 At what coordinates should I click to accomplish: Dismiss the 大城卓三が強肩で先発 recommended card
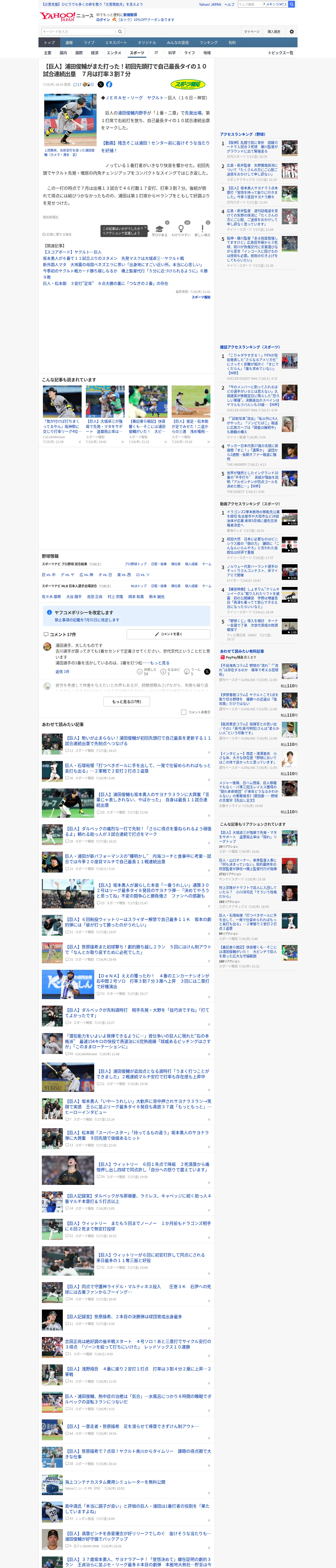point(122,442)
